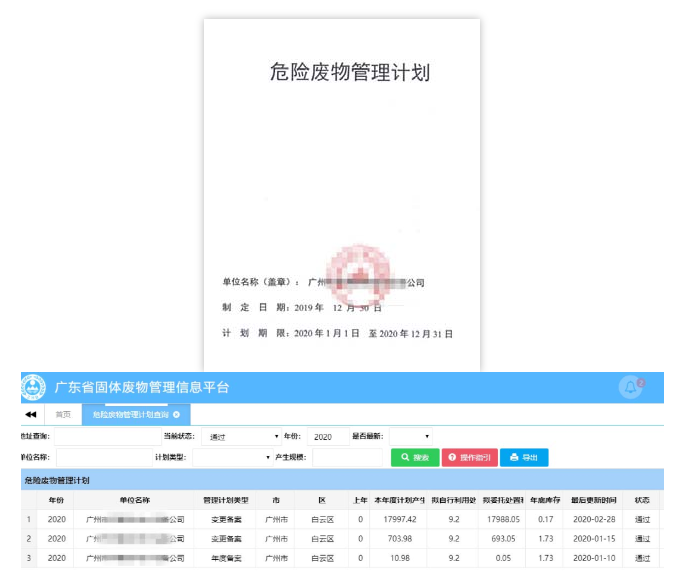
Task: Click the green 搜索 button
Action: tap(415, 457)
